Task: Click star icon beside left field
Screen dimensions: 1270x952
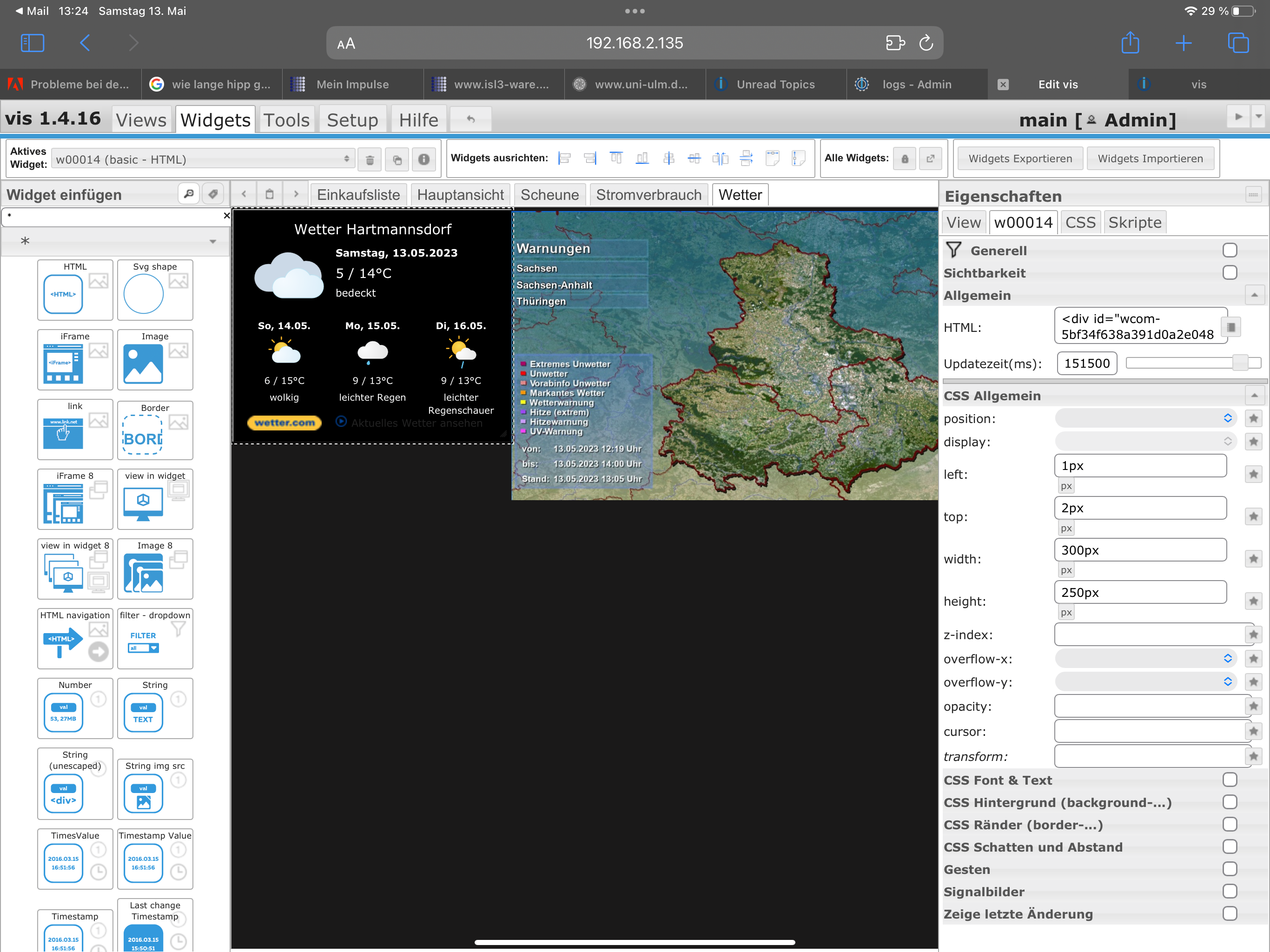Action: [1253, 474]
